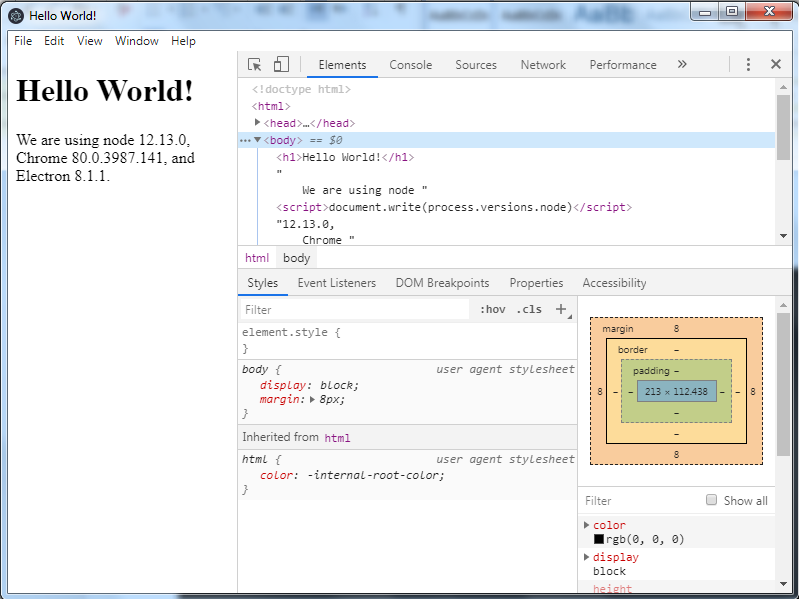Click the box model margin label

pyautogui.click(x=618, y=329)
